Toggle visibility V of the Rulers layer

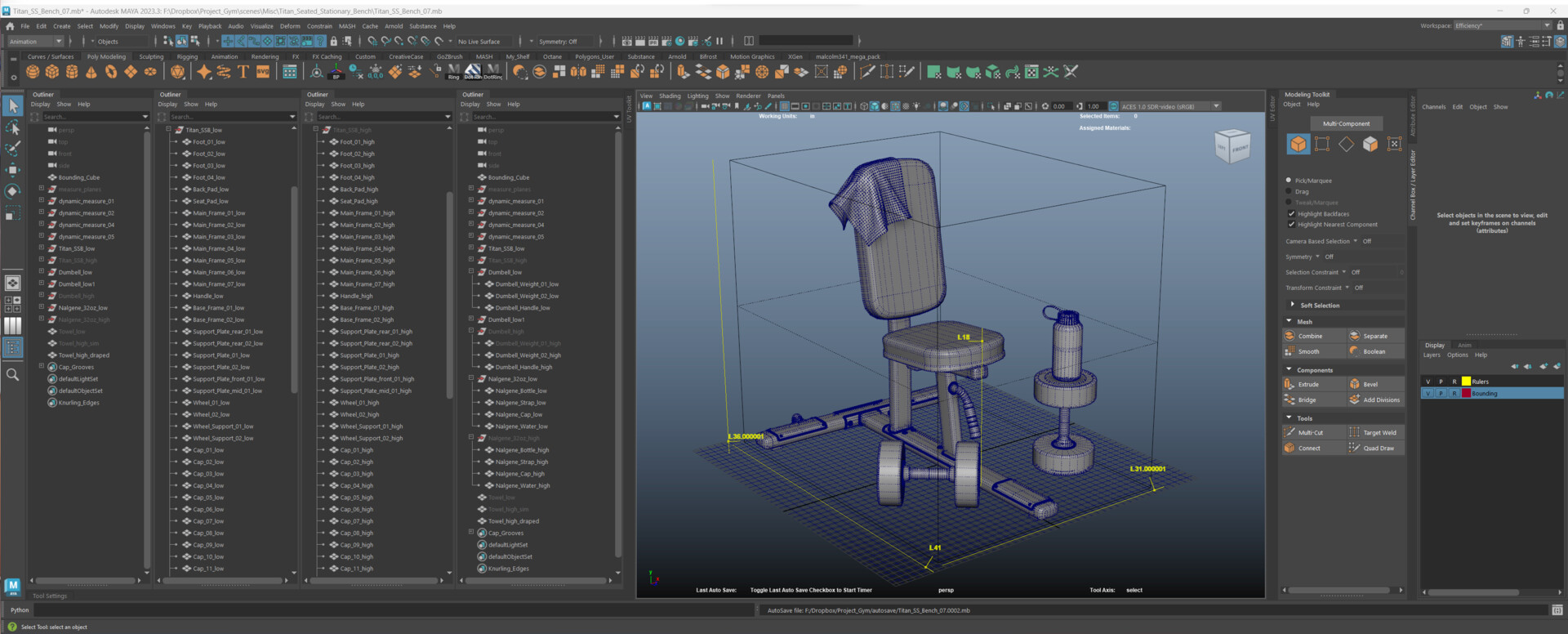point(1428,382)
